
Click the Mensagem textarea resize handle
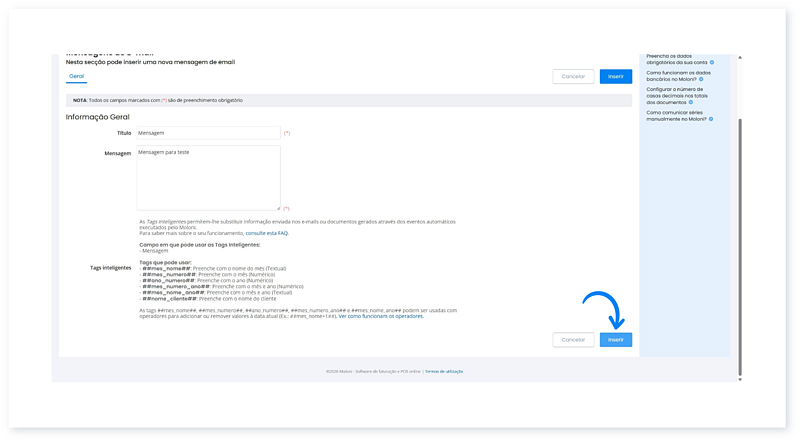(x=277, y=208)
